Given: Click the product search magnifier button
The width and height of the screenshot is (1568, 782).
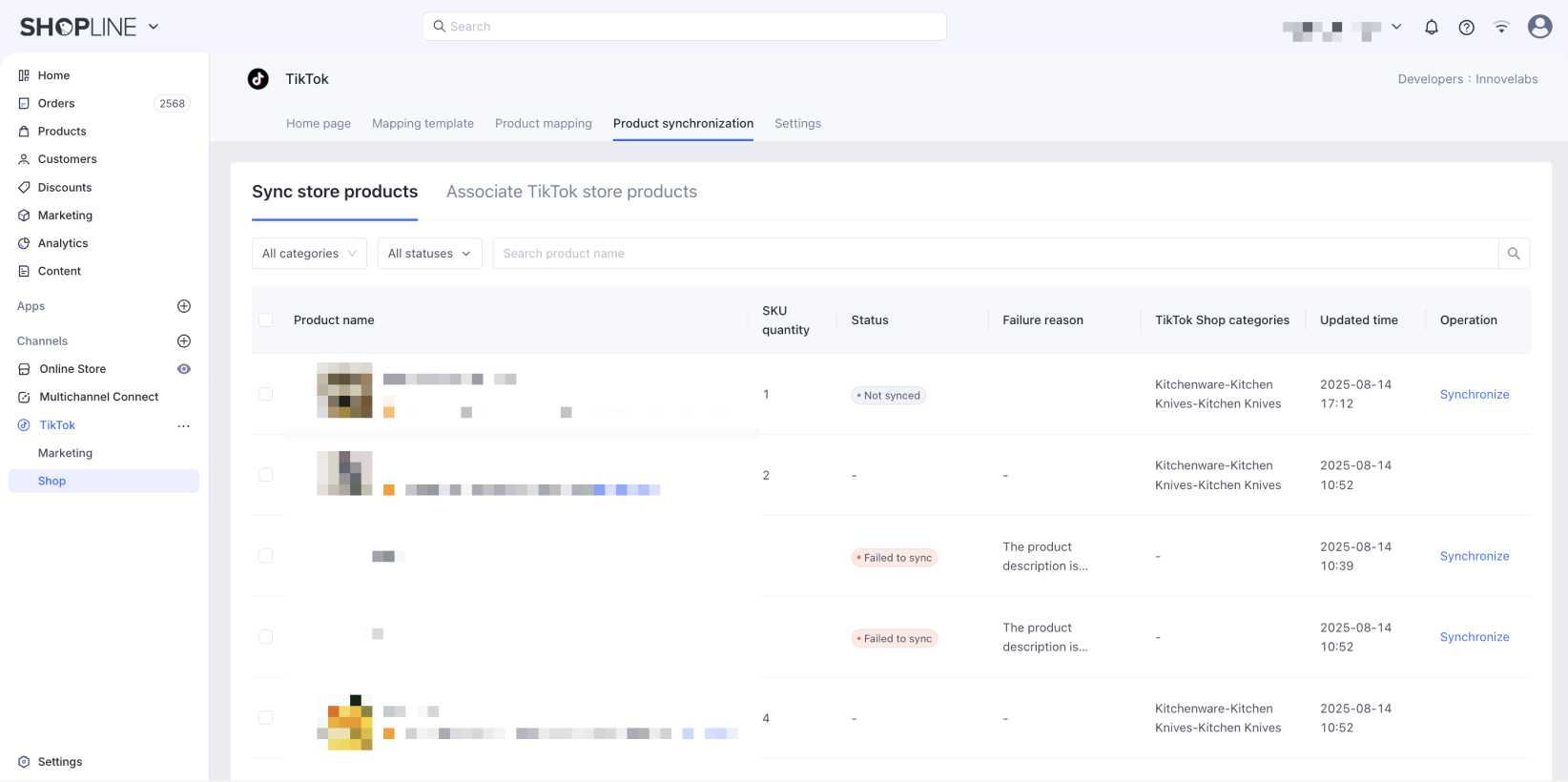Looking at the screenshot, I should [1514, 254].
